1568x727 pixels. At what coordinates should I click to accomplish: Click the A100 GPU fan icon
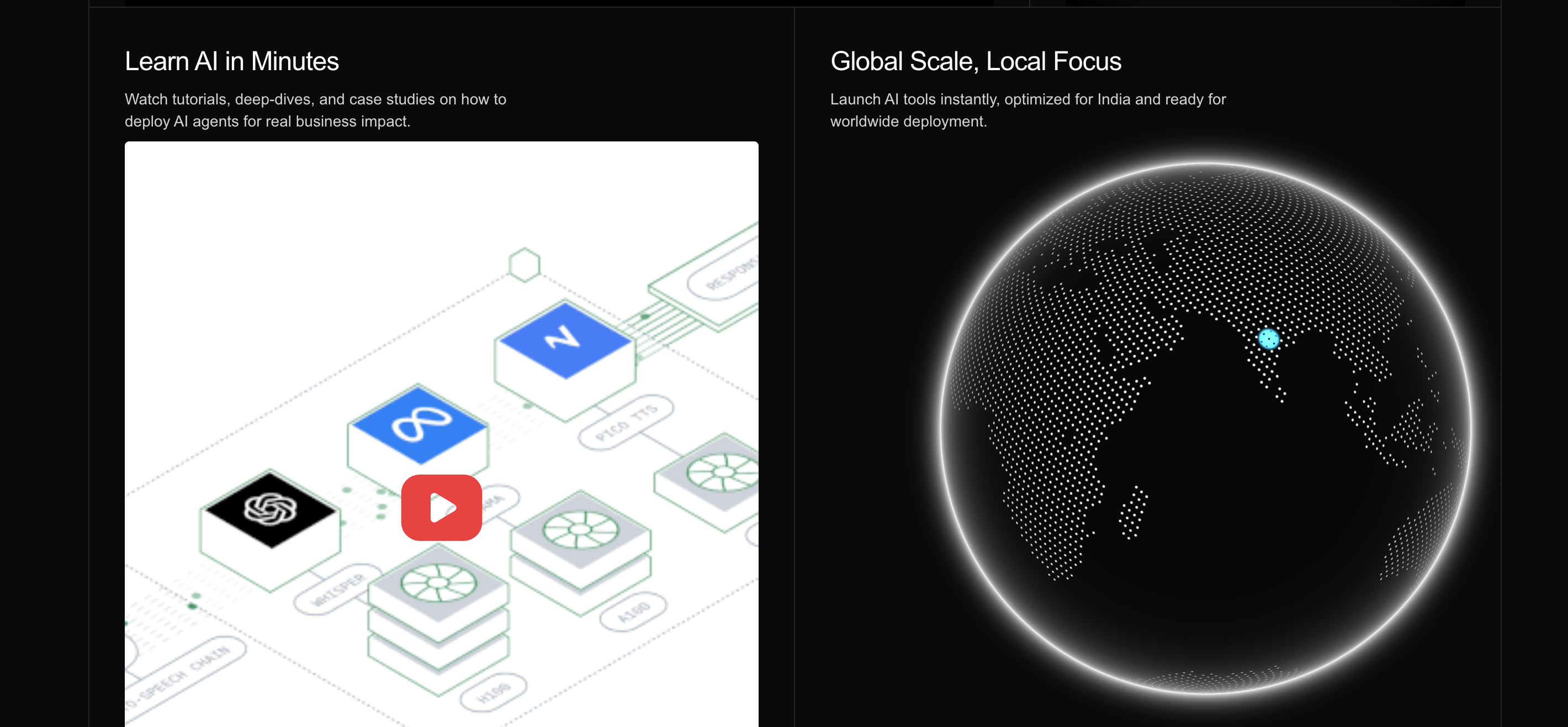(581, 529)
